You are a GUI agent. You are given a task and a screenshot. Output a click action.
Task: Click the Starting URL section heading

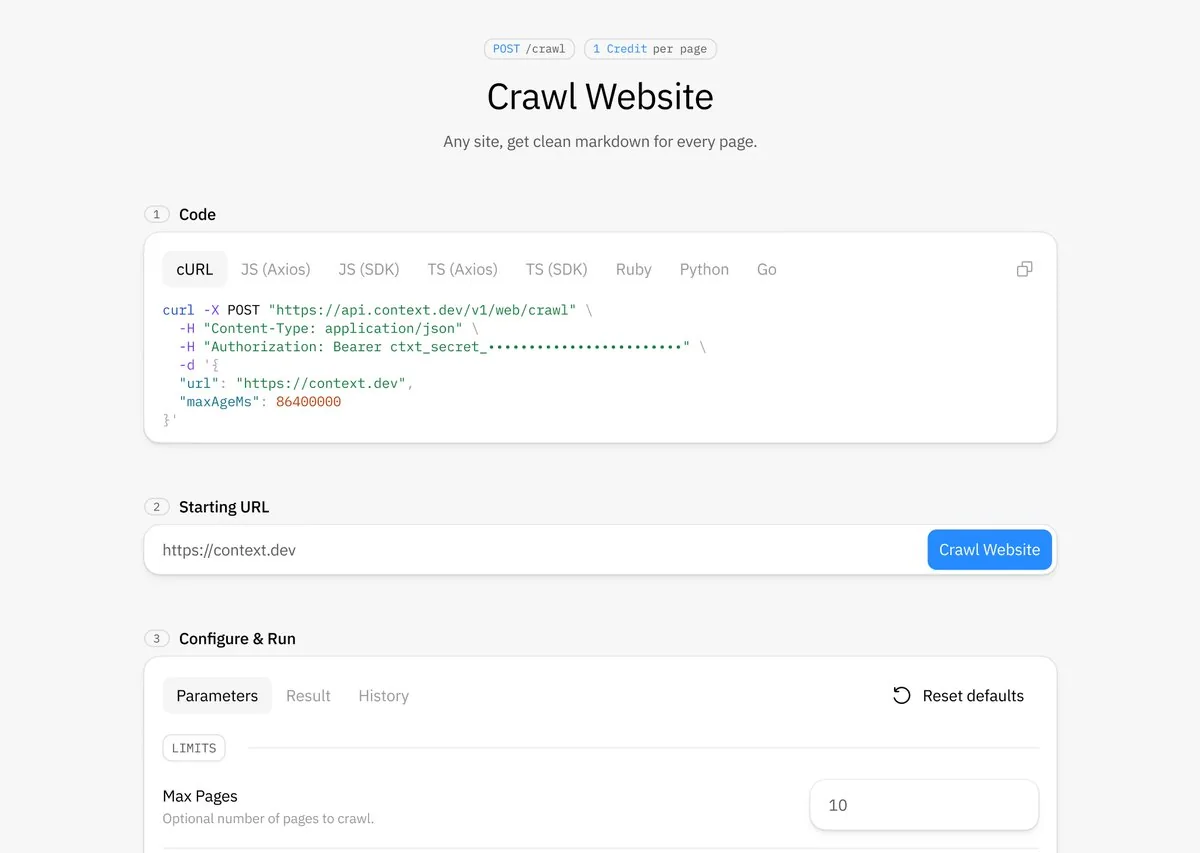(x=224, y=507)
